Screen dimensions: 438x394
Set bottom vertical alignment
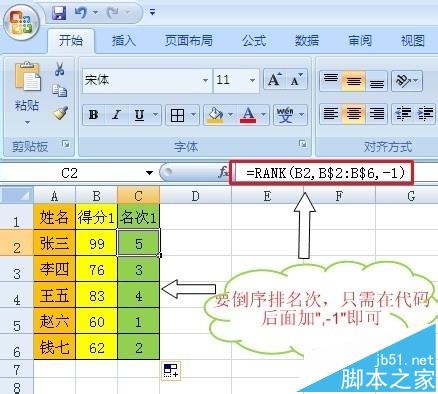click(x=377, y=80)
